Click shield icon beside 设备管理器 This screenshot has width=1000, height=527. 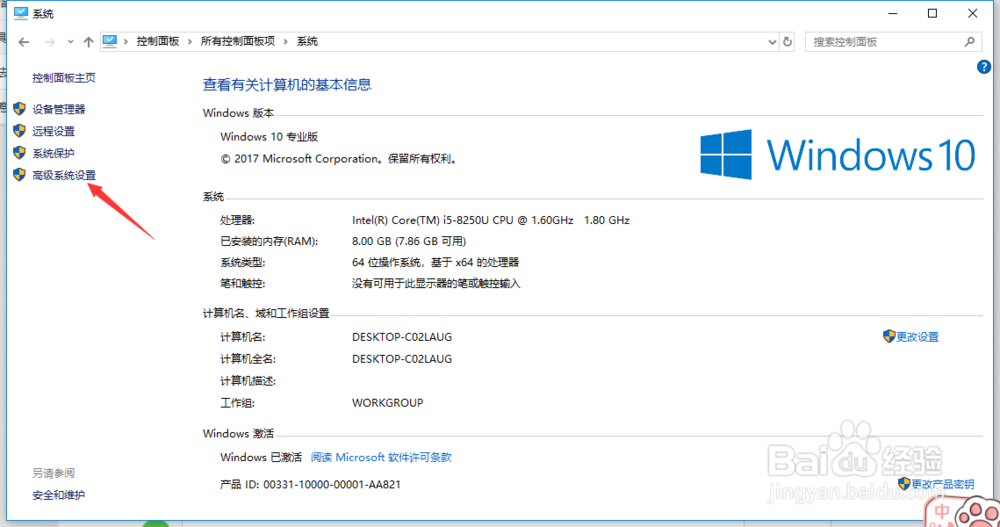tap(19, 108)
